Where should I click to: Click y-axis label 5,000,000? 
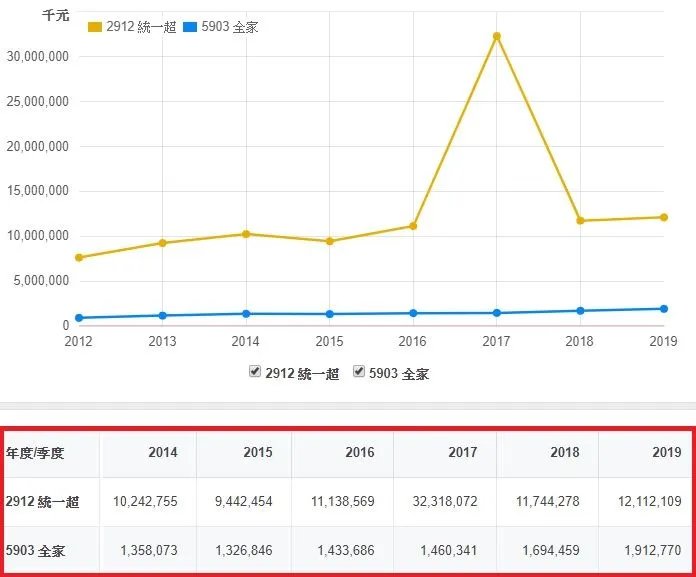[41, 281]
